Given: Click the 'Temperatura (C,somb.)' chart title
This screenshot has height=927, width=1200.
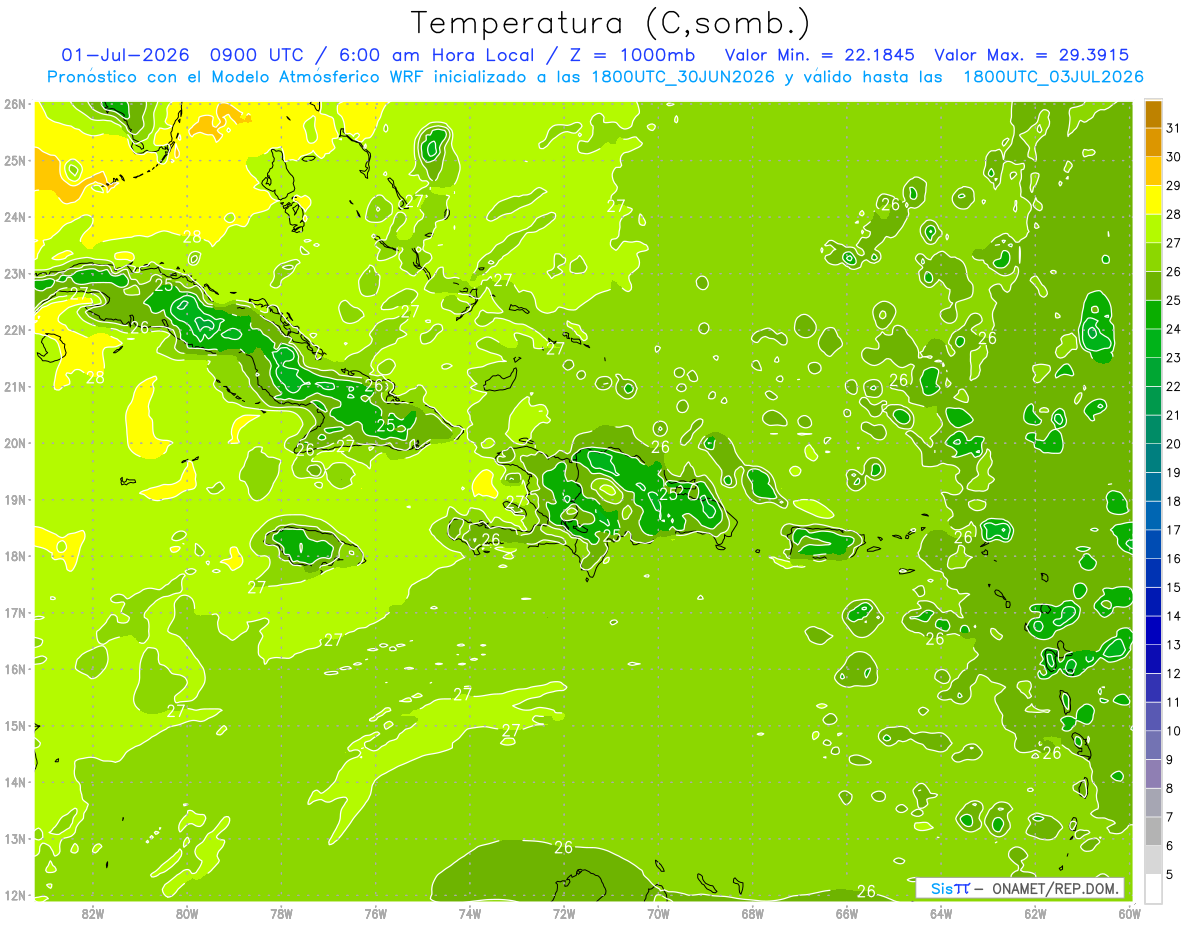Looking at the screenshot, I should coord(611,23).
